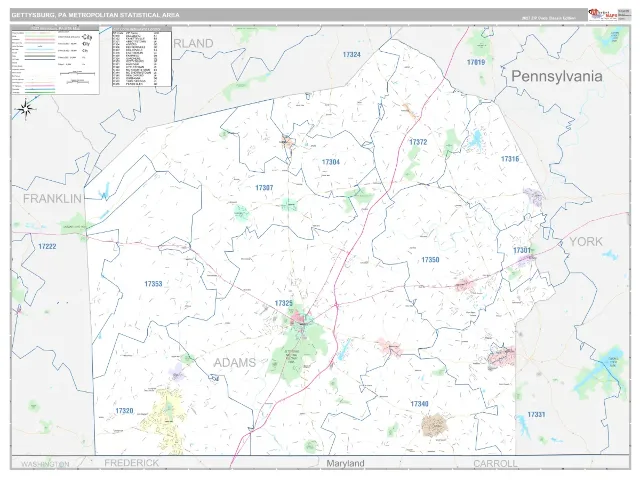The image size is (640, 480).
Task: Click the Maryland state label
Action: click(x=345, y=463)
